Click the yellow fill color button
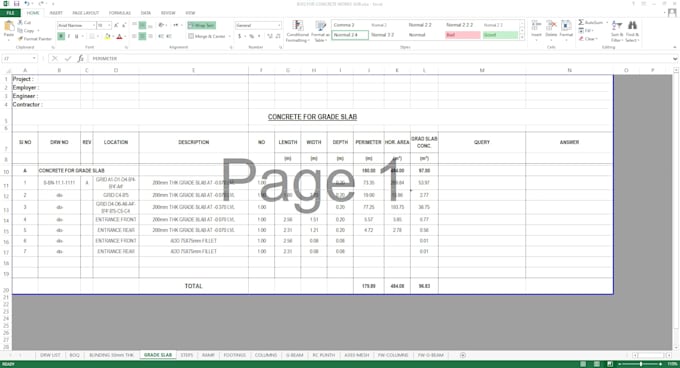The width and height of the screenshot is (680, 368). [108, 36]
